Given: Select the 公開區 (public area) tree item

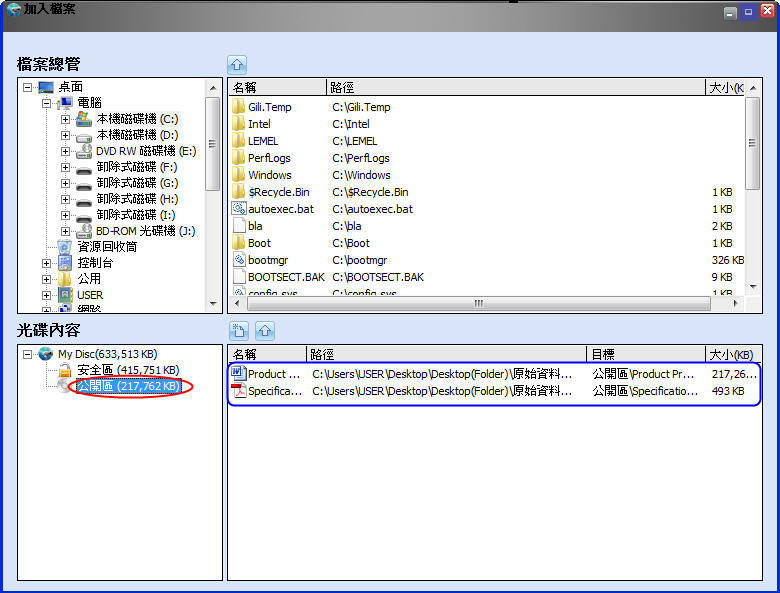Looking at the screenshot, I should click(128, 386).
